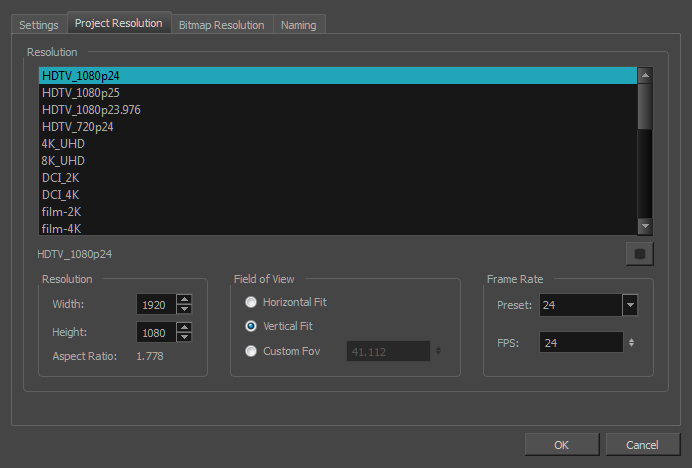The width and height of the screenshot is (692, 468).
Task: Open the Bitmap Resolution tab
Action: [x=221, y=25]
